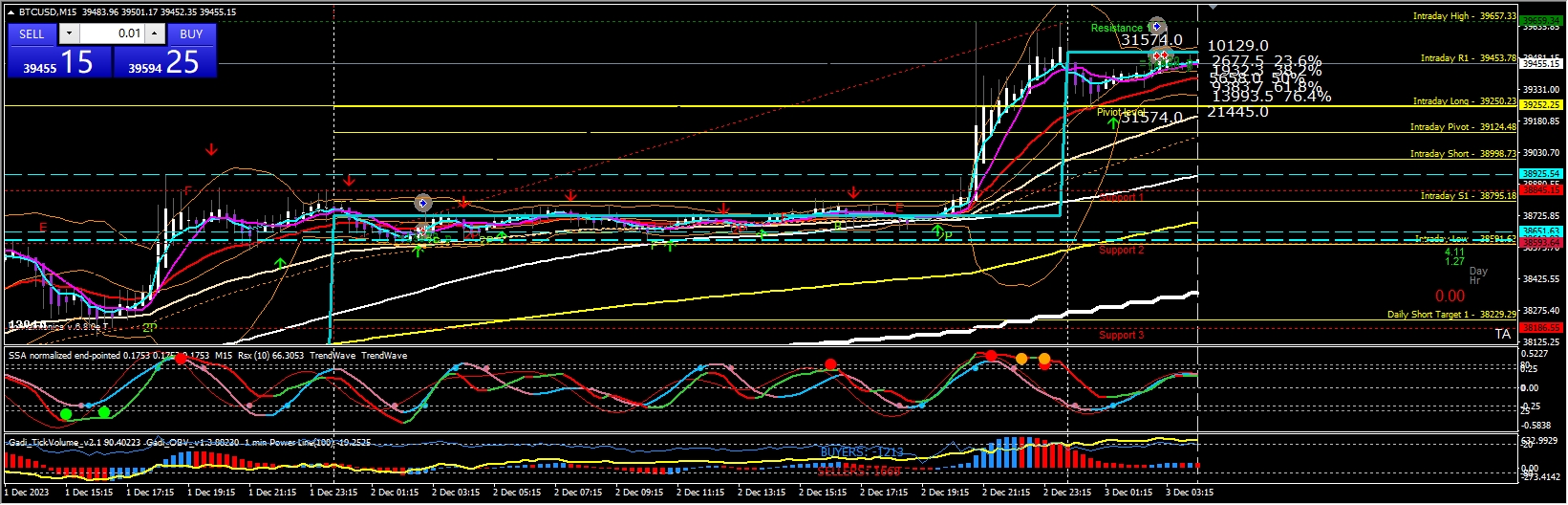
Task: Click the 0.01 lot volume input field
Action: coord(112,33)
